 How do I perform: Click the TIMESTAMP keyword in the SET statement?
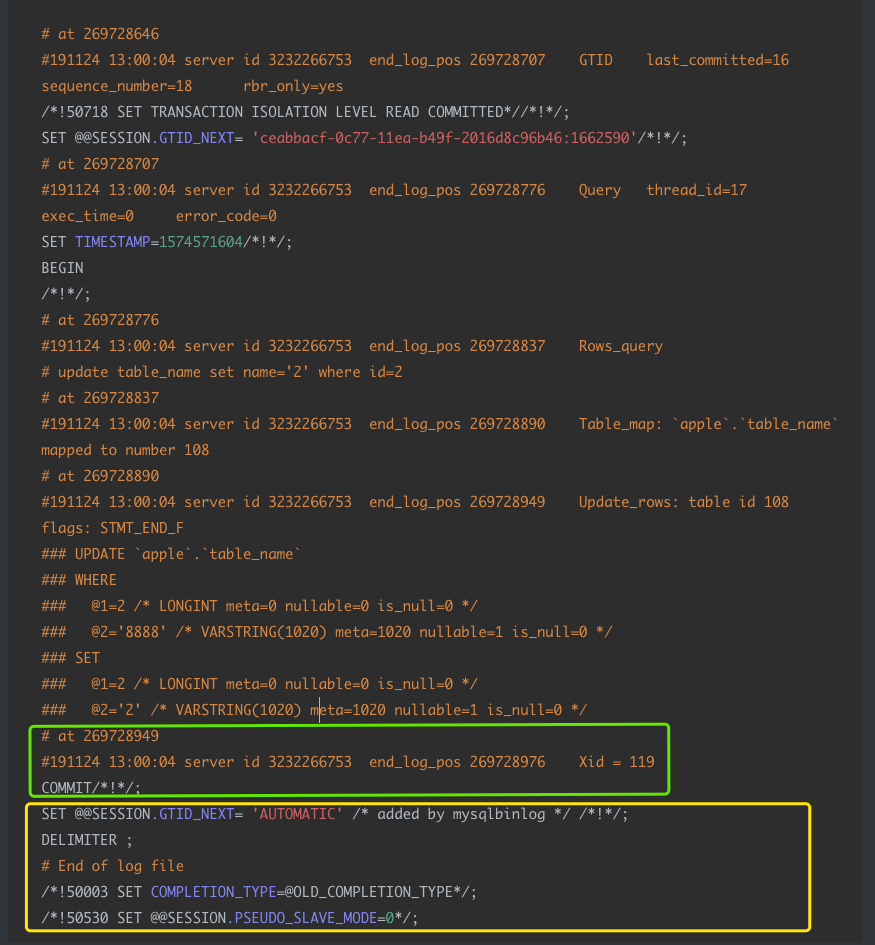coord(112,242)
